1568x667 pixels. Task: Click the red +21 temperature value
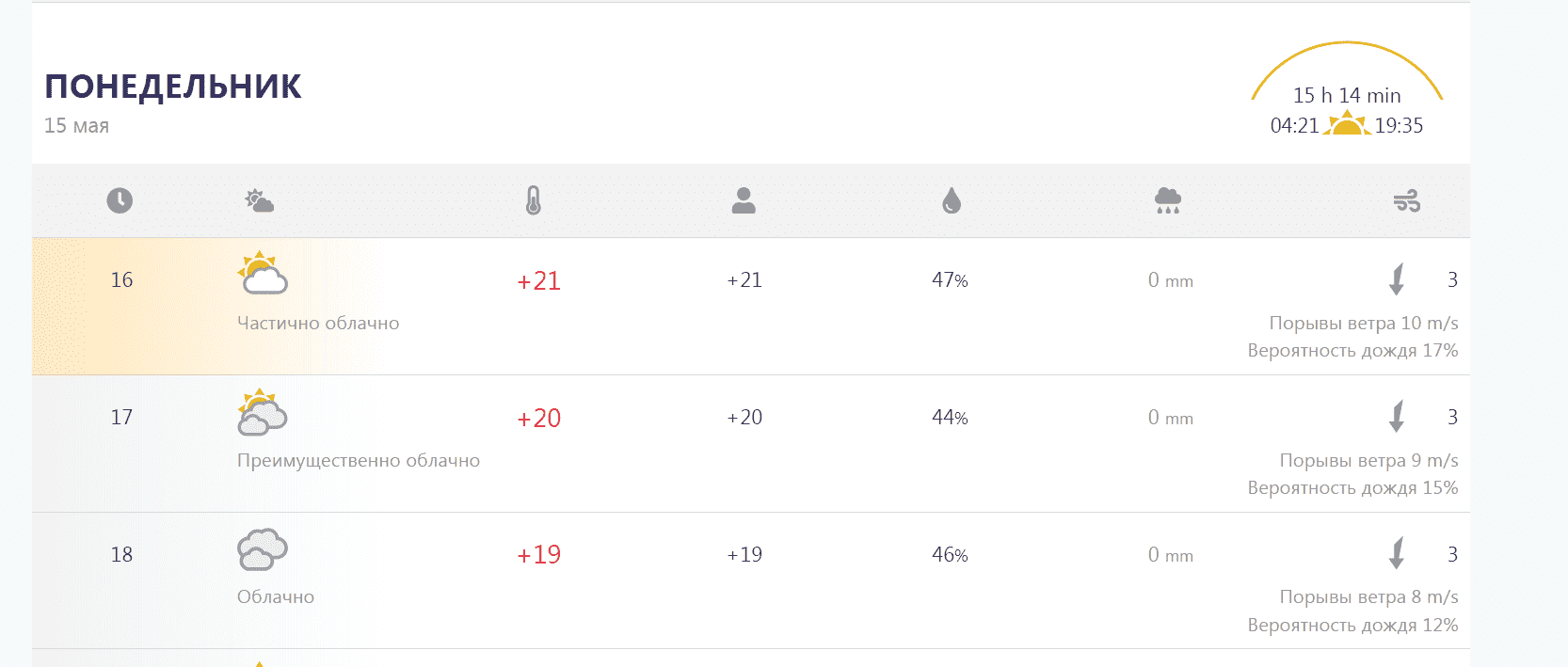pos(538,280)
